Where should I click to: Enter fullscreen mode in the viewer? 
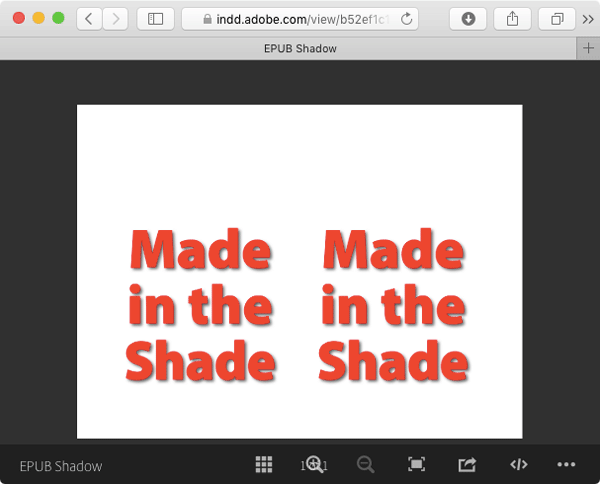(x=417, y=465)
